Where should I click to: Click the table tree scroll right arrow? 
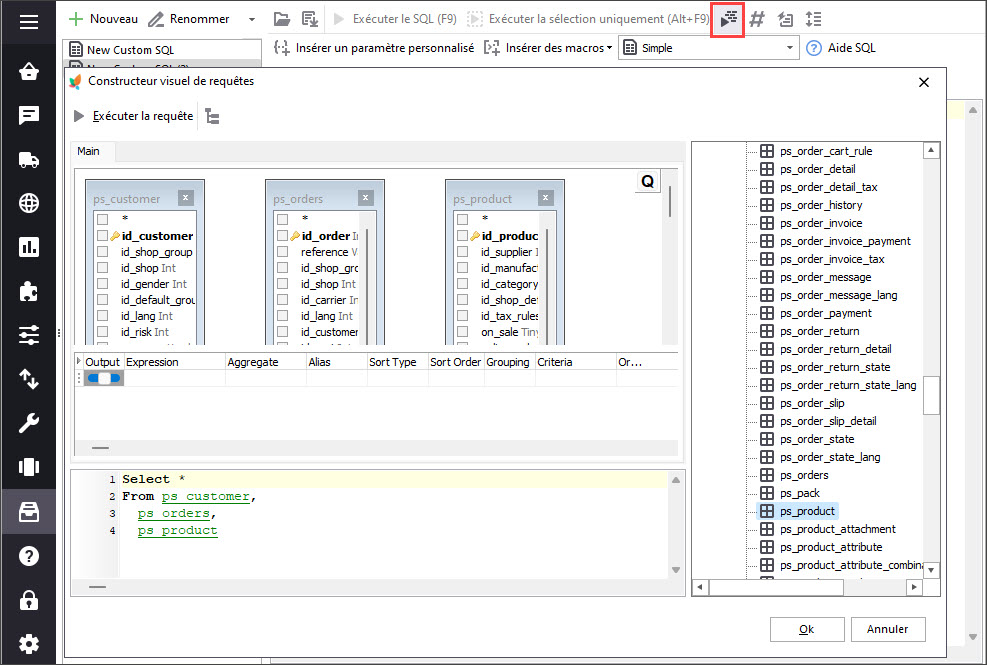pyautogui.click(x=914, y=587)
